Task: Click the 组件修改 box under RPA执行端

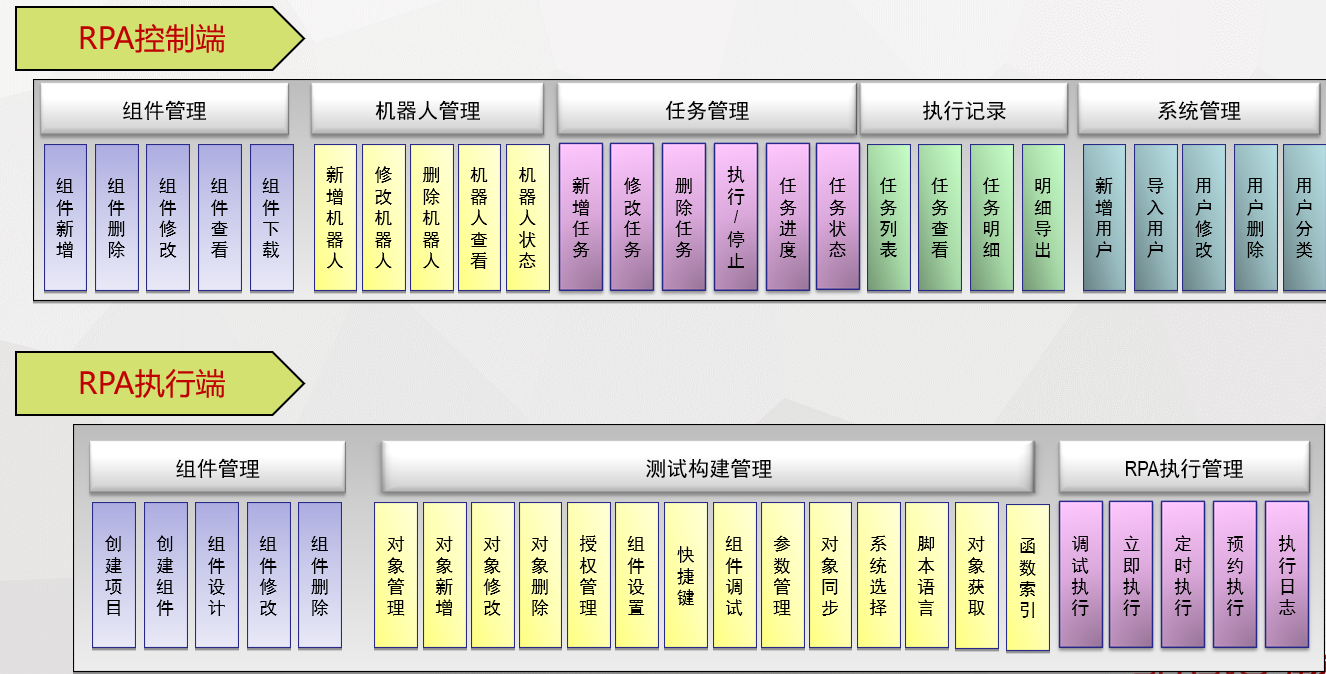Action: click(269, 575)
